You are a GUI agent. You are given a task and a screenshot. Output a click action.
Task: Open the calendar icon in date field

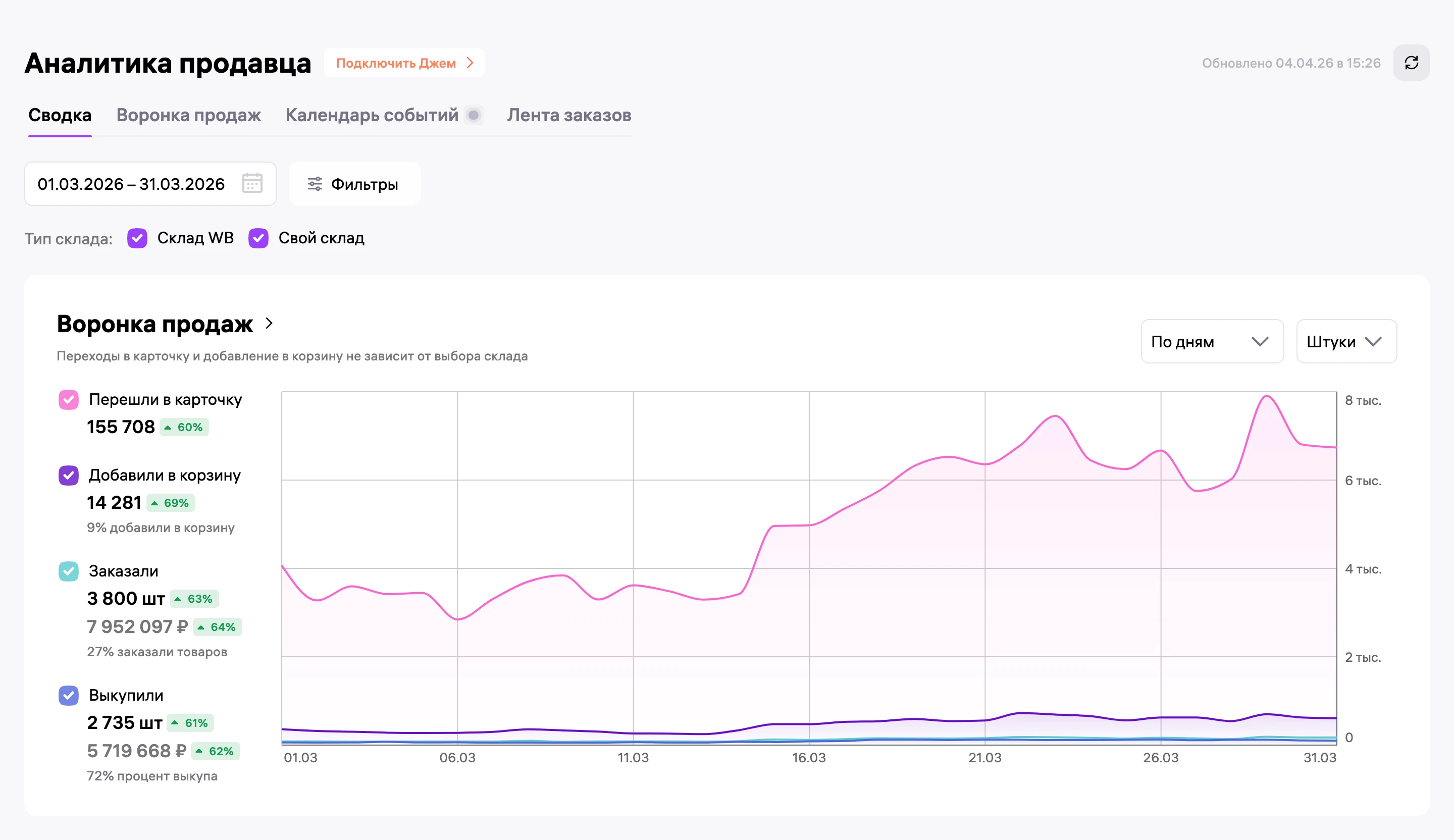point(252,183)
